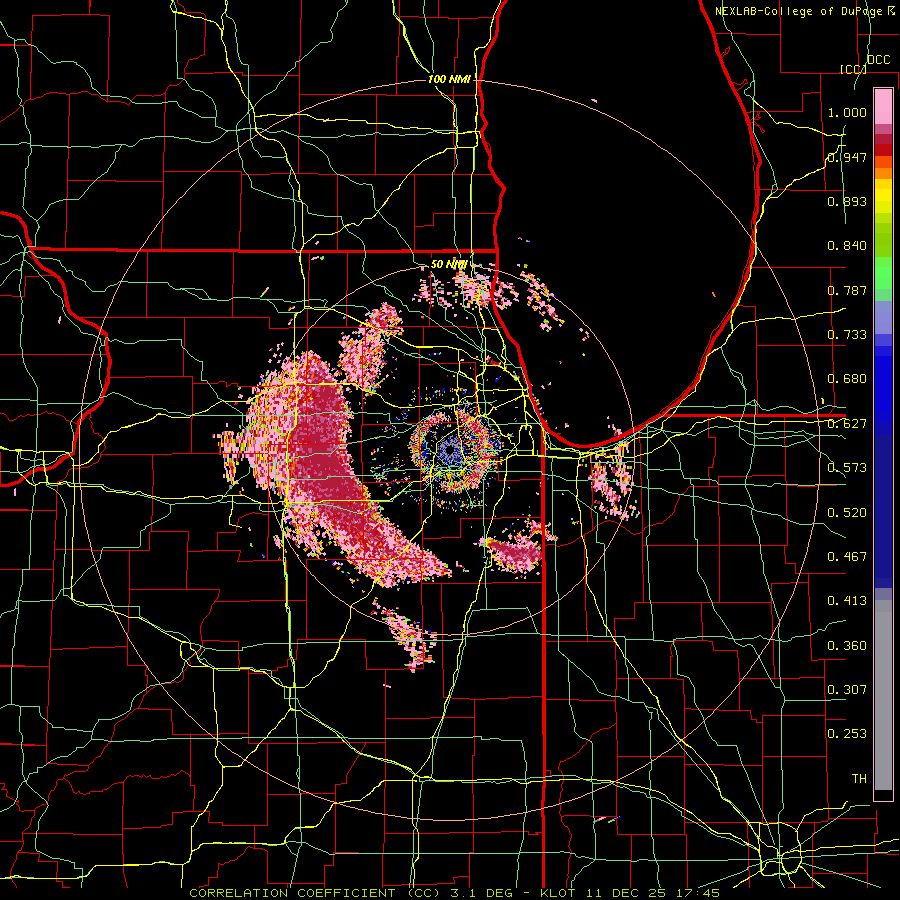
Task: Click the TH threshold label on scale
Action: pyautogui.click(x=859, y=779)
